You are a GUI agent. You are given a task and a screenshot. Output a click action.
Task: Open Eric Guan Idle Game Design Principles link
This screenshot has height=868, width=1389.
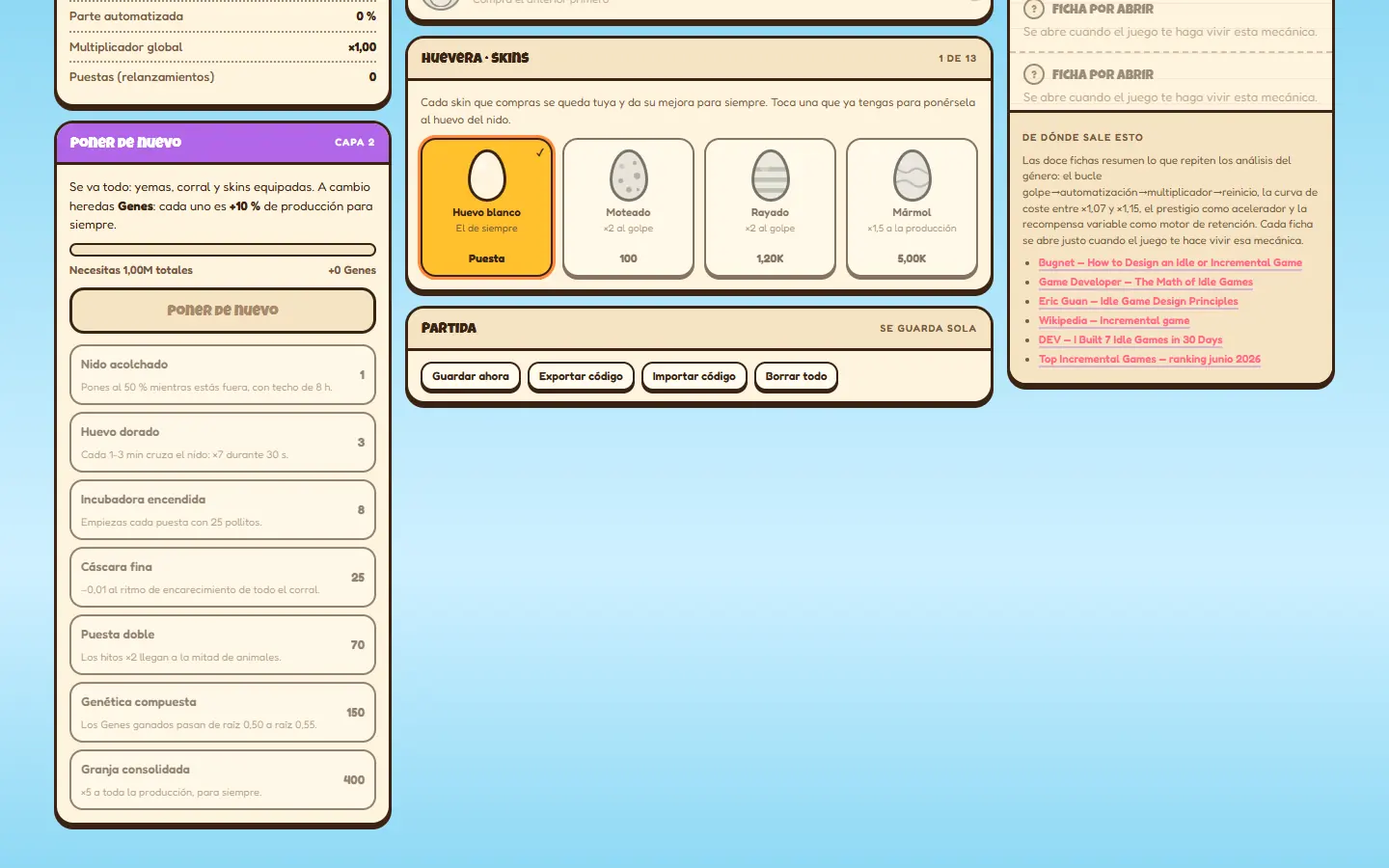(1138, 301)
